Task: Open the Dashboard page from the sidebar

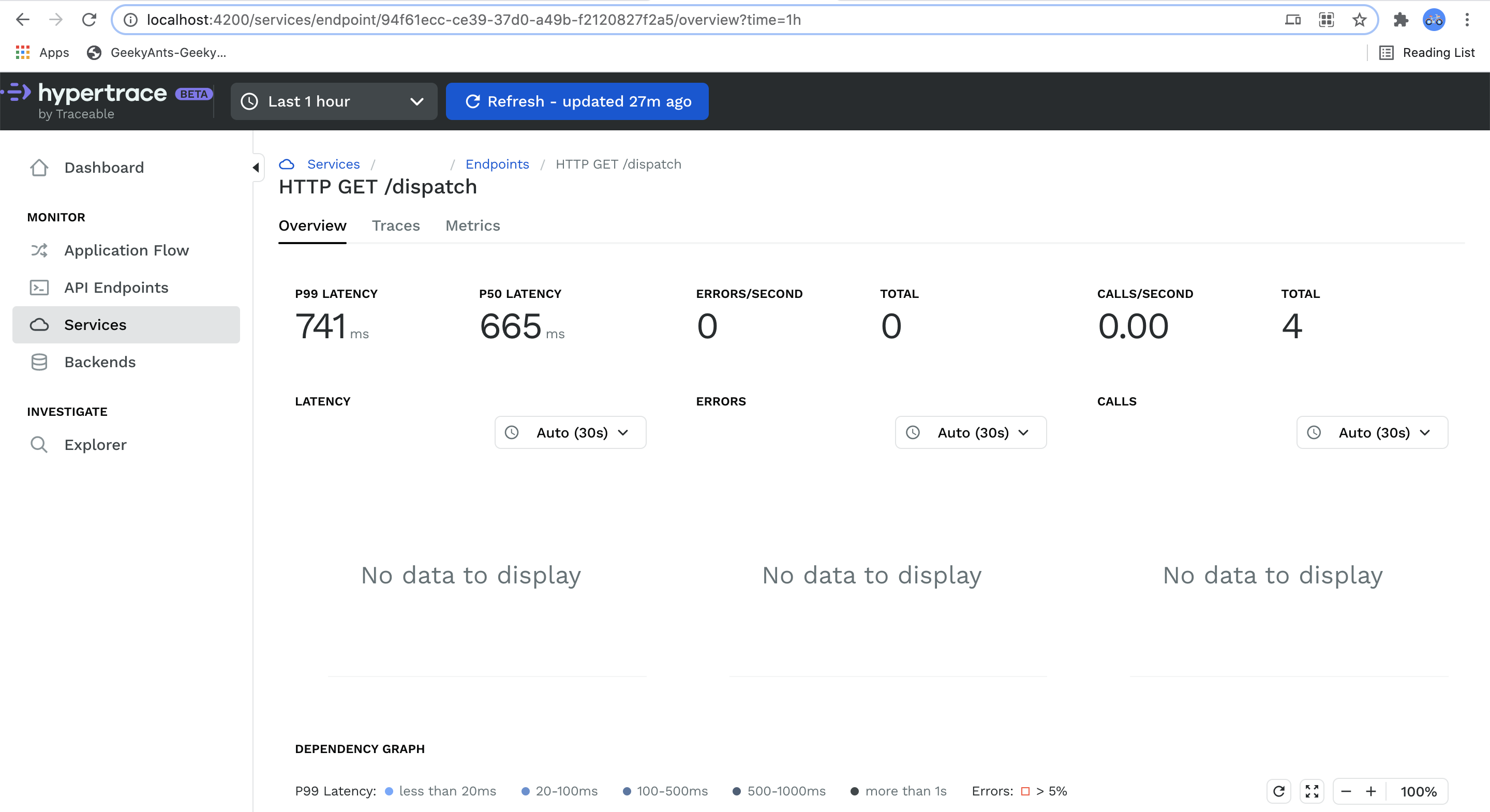Action: click(x=103, y=168)
